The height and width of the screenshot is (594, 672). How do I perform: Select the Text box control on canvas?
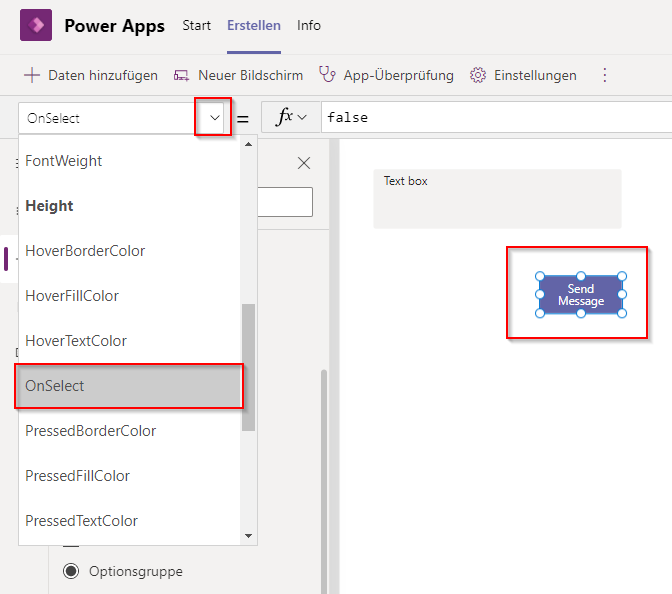[x=497, y=198]
